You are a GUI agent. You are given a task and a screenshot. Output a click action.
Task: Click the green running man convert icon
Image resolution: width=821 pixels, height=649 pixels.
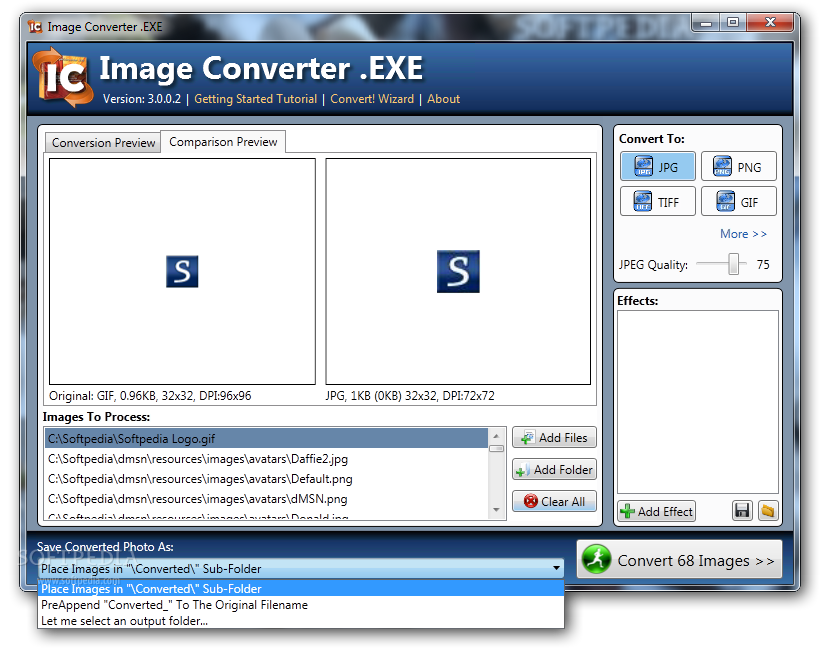(x=596, y=559)
